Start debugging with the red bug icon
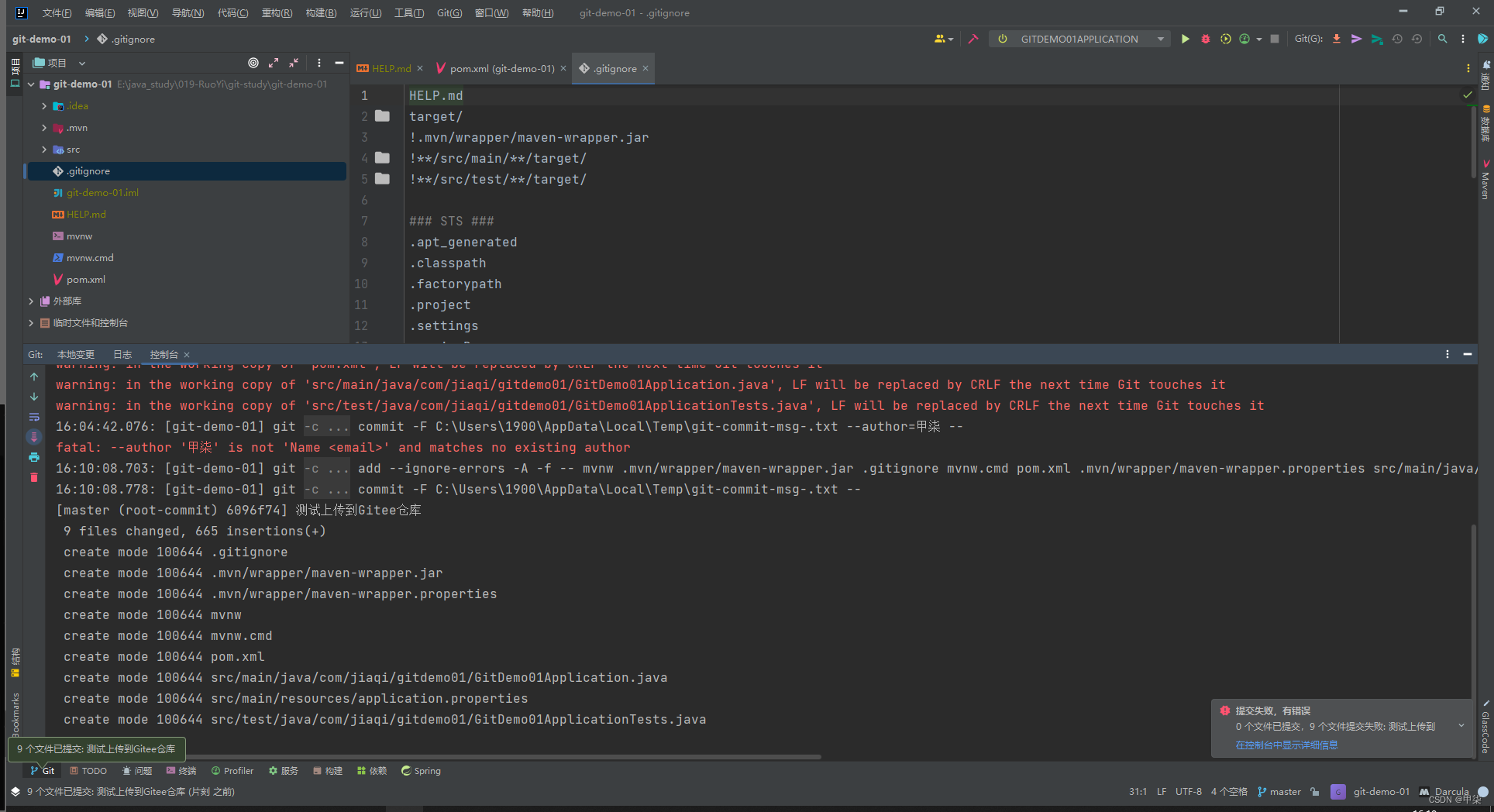Image resolution: width=1494 pixels, height=812 pixels. coord(1205,39)
